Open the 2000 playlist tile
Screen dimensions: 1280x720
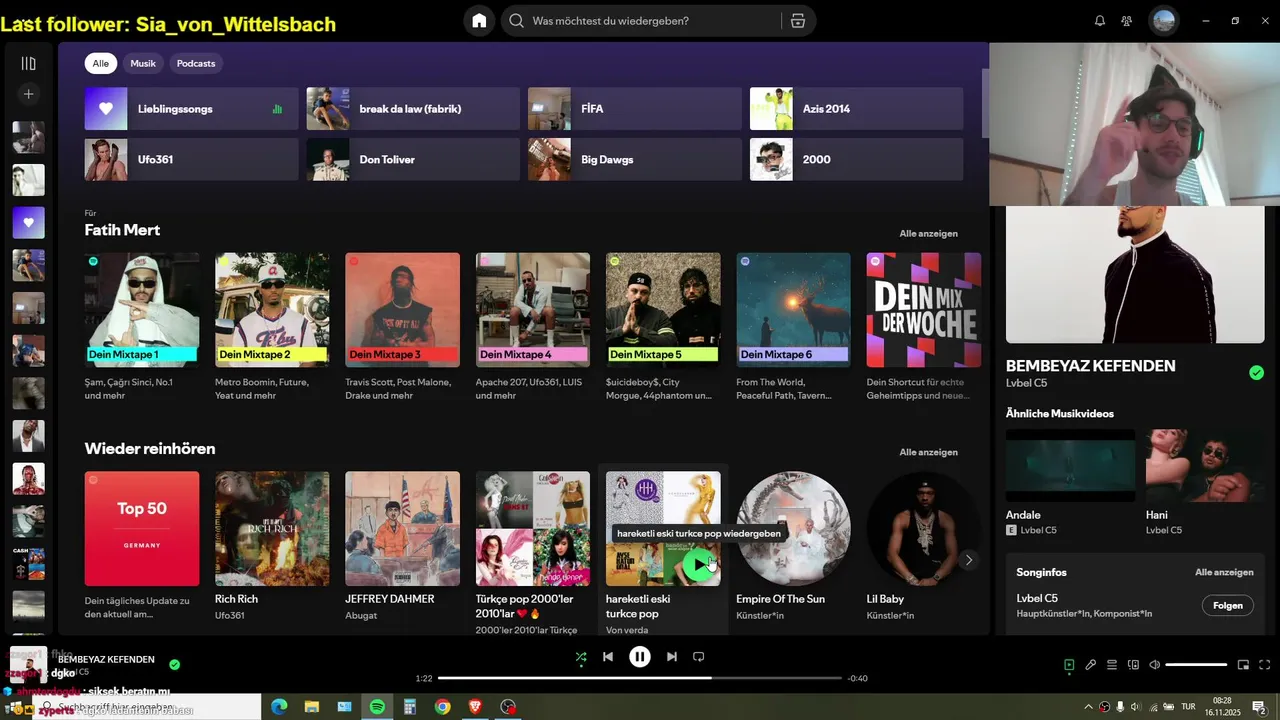pyautogui.click(x=857, y=159)
